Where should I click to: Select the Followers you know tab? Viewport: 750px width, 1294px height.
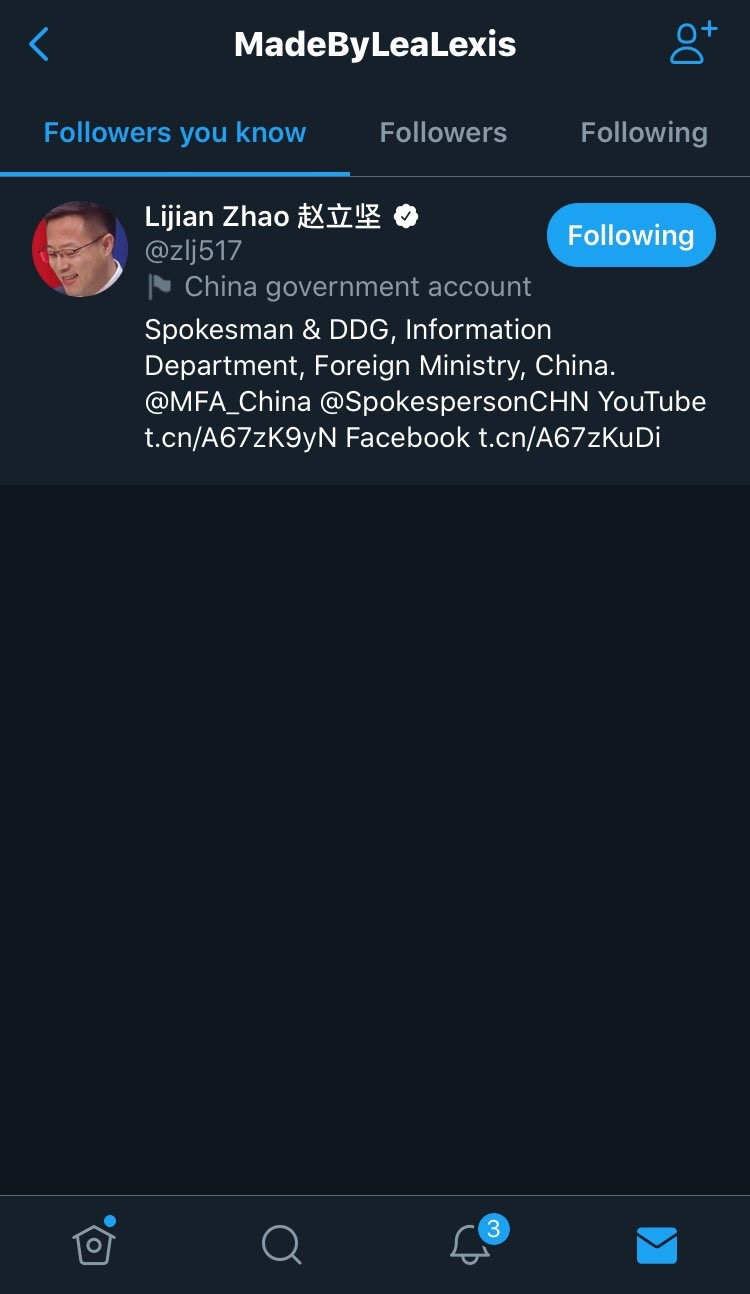[x=175, y=133]
